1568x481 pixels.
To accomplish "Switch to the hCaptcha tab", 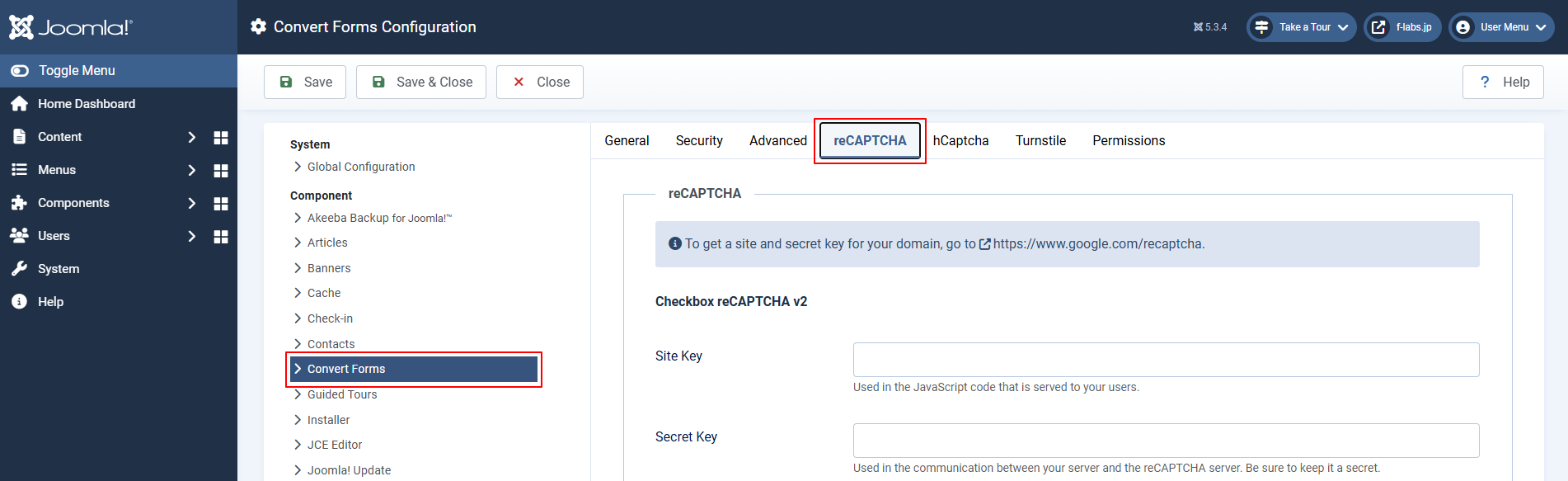I will (x=960, y=141).
